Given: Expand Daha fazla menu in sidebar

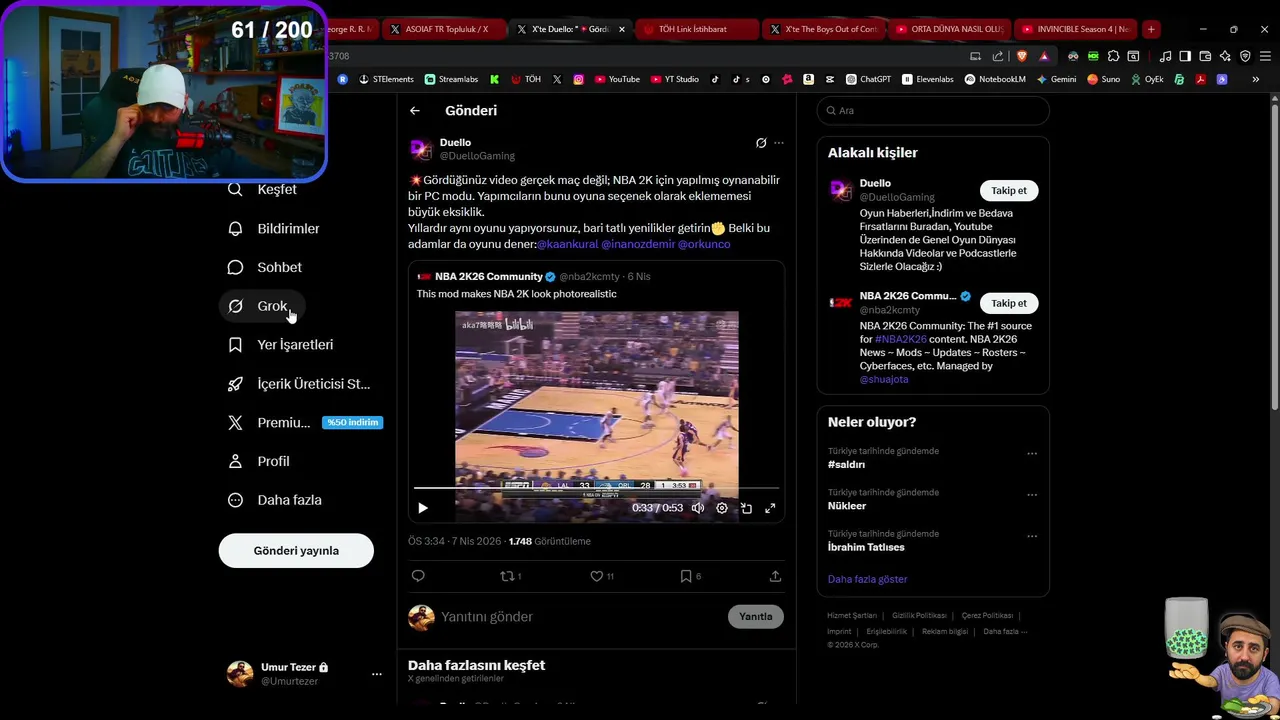Looking at the screenshot, I should click(x=275, y=500).
